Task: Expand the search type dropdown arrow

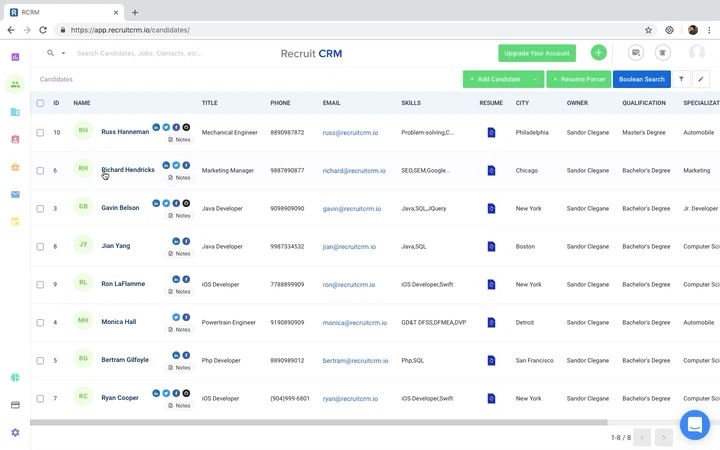Action: click(63, 53)
